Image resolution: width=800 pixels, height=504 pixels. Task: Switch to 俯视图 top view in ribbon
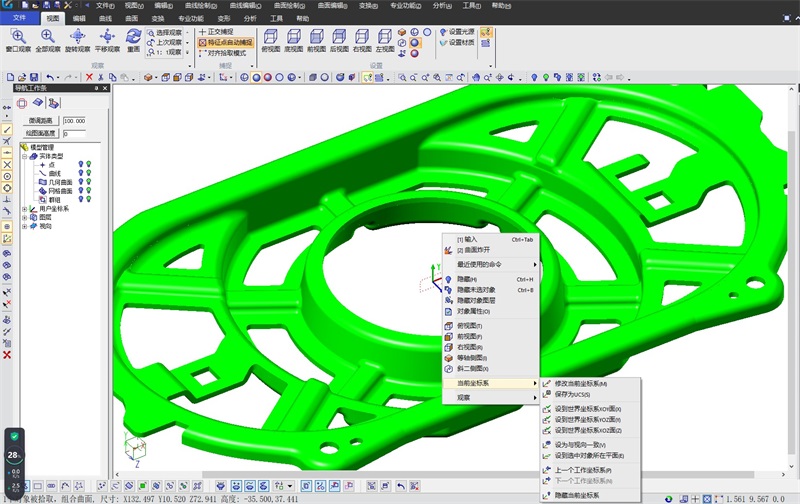click(x=270, y=38)
